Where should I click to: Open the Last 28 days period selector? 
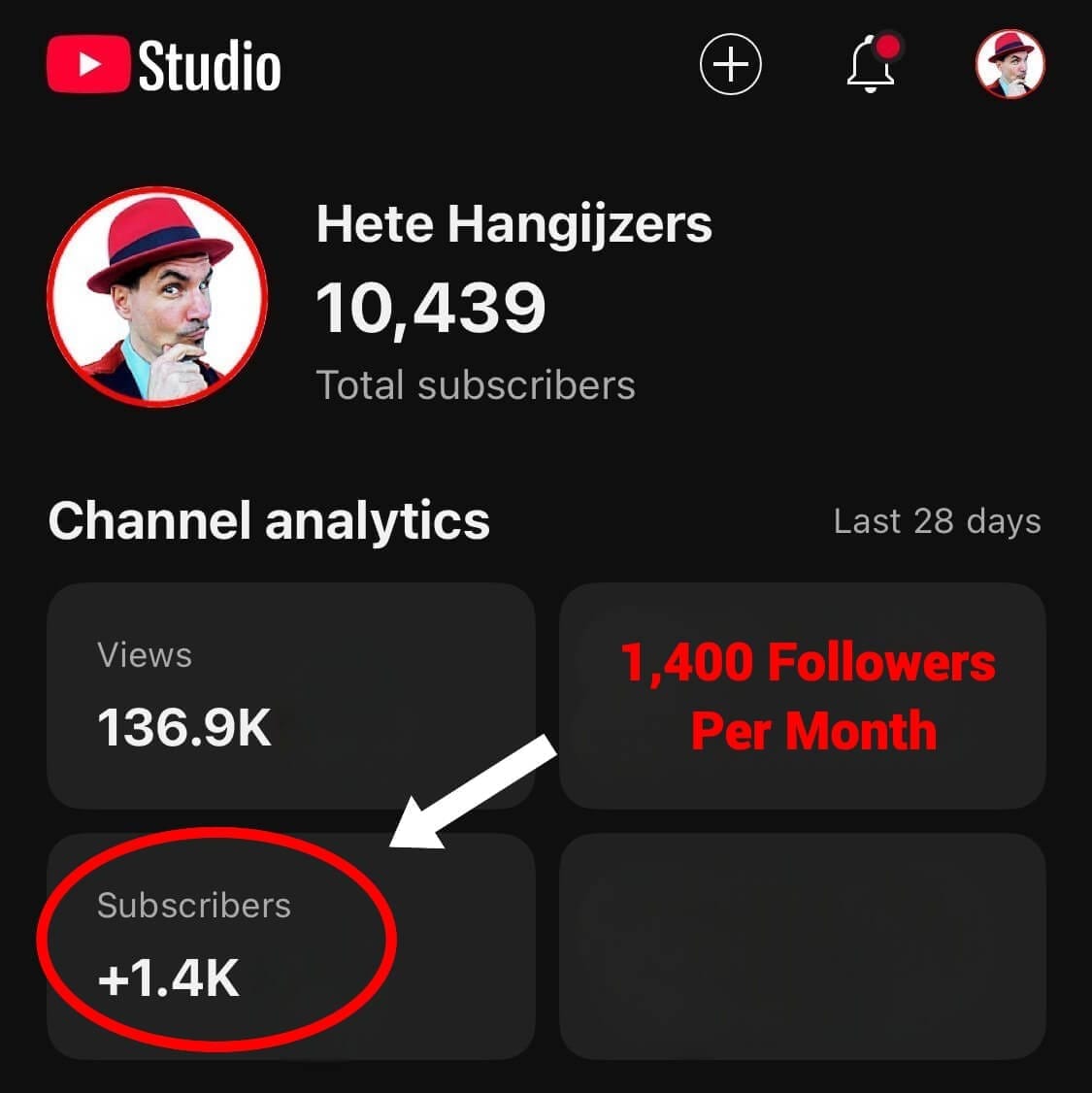[x=937, y=521]
